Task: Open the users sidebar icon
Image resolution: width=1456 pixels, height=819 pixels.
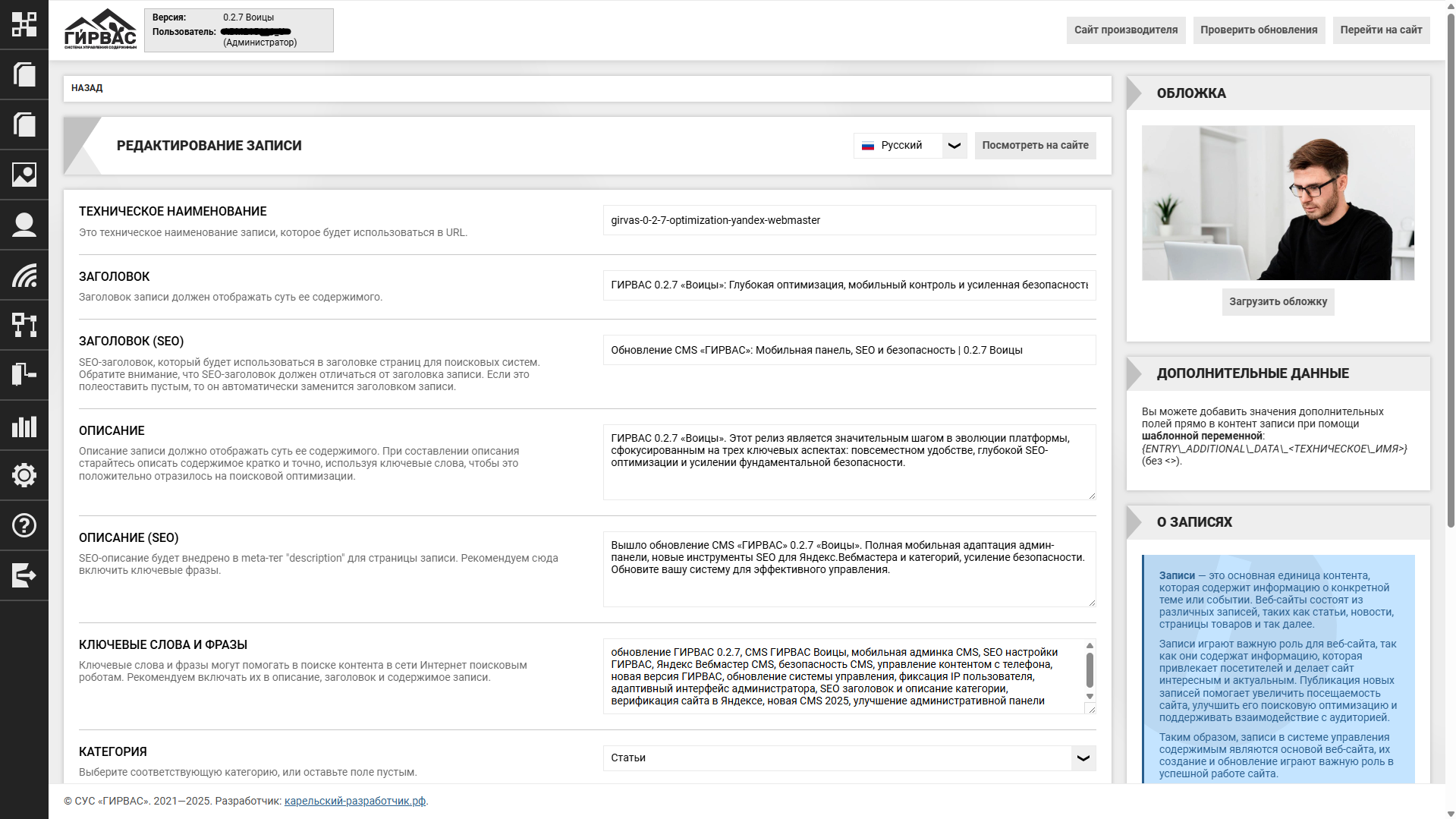Action: click(24, 225)
